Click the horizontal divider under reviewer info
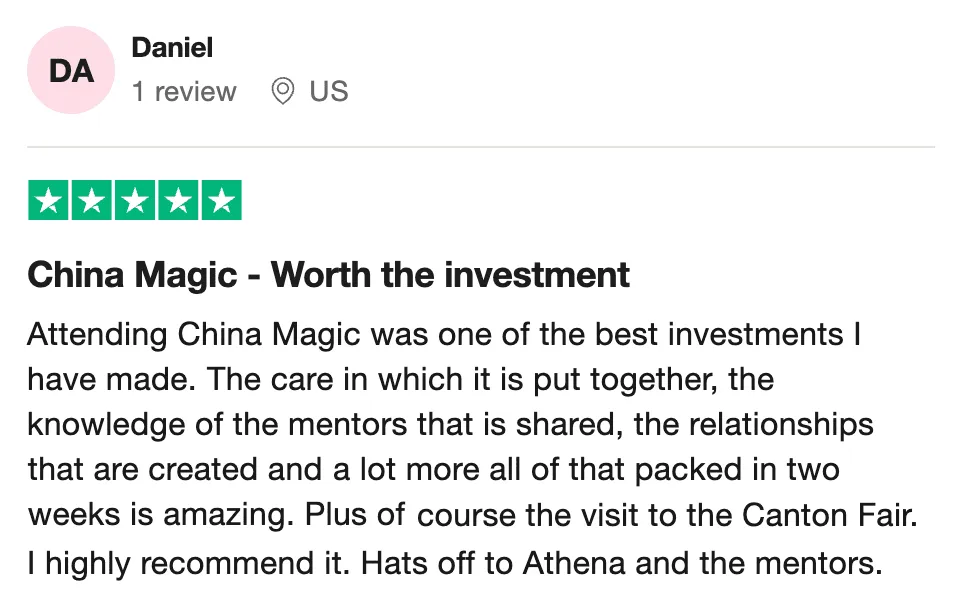Image resolution: width=962 pixels, height=608 pixels. coord(480,147)
